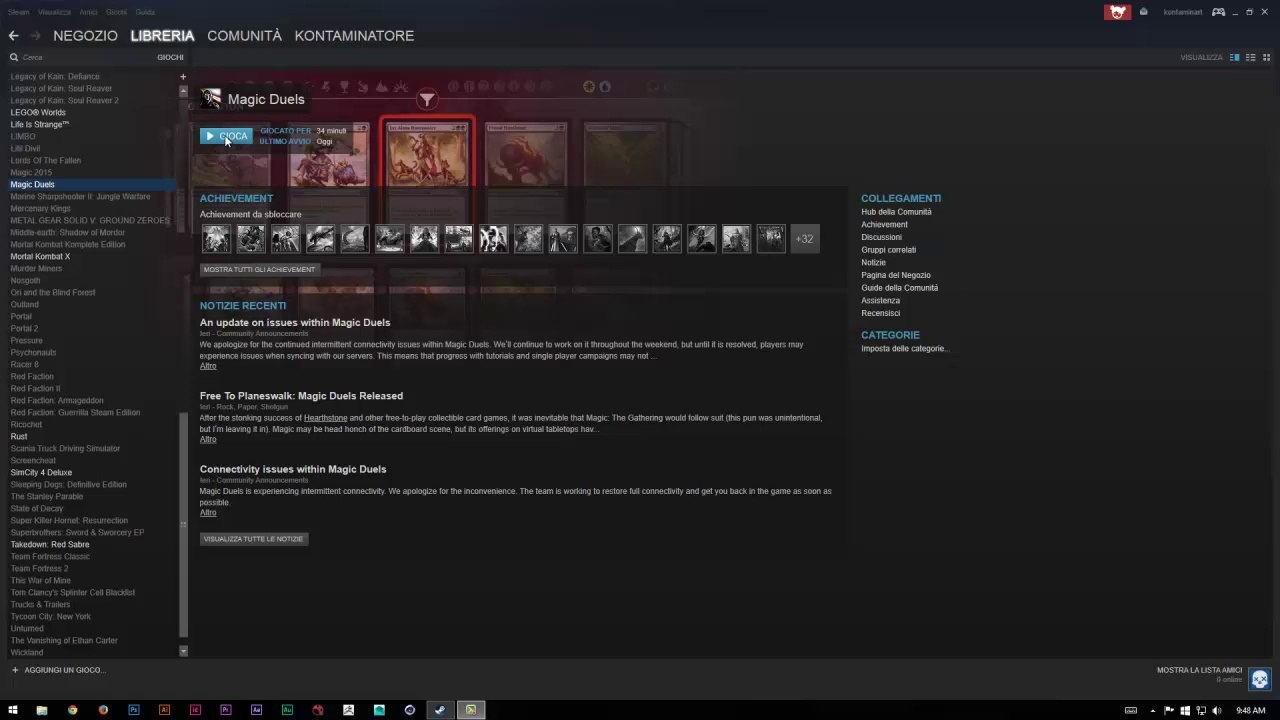This screenshot has width=1280, height=720.
Task: Open Hub della Comunità link
Action: coord(896,212)
